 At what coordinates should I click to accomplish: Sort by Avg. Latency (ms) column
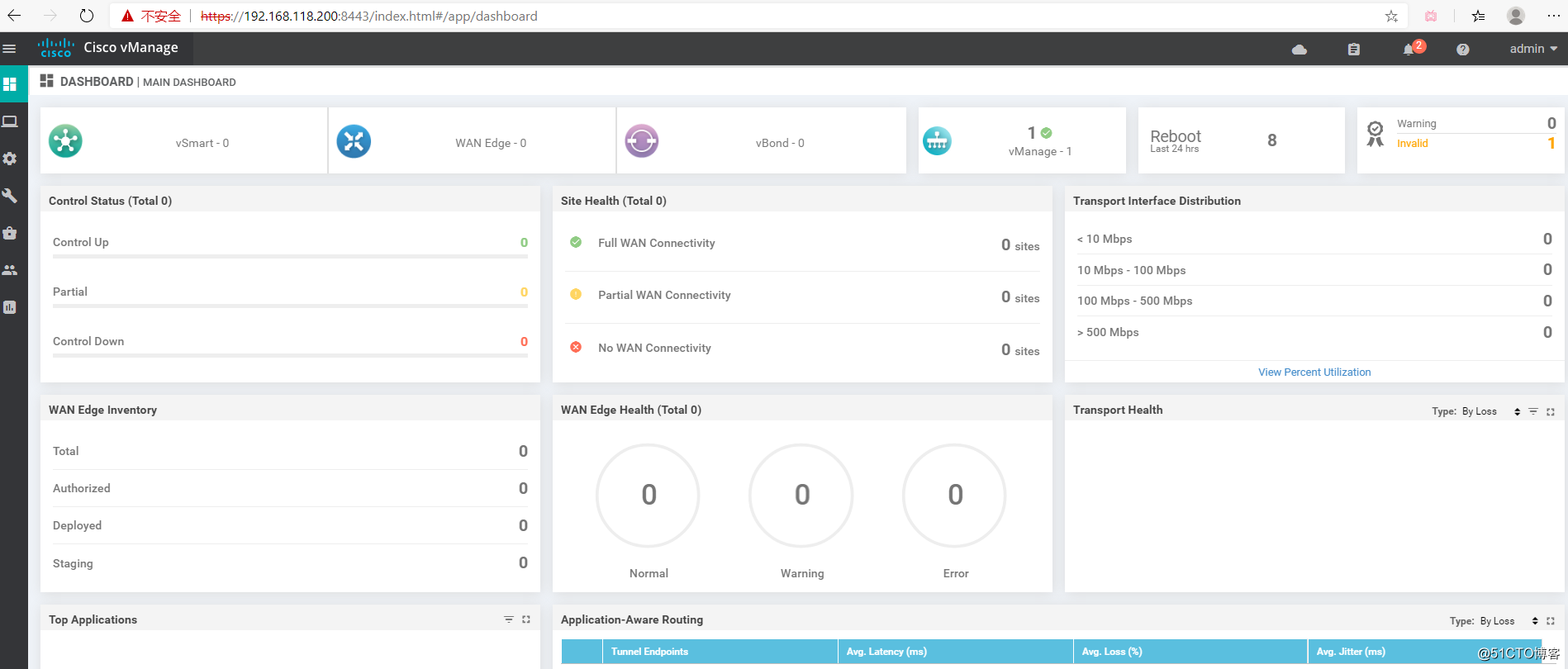pos(955,652)
